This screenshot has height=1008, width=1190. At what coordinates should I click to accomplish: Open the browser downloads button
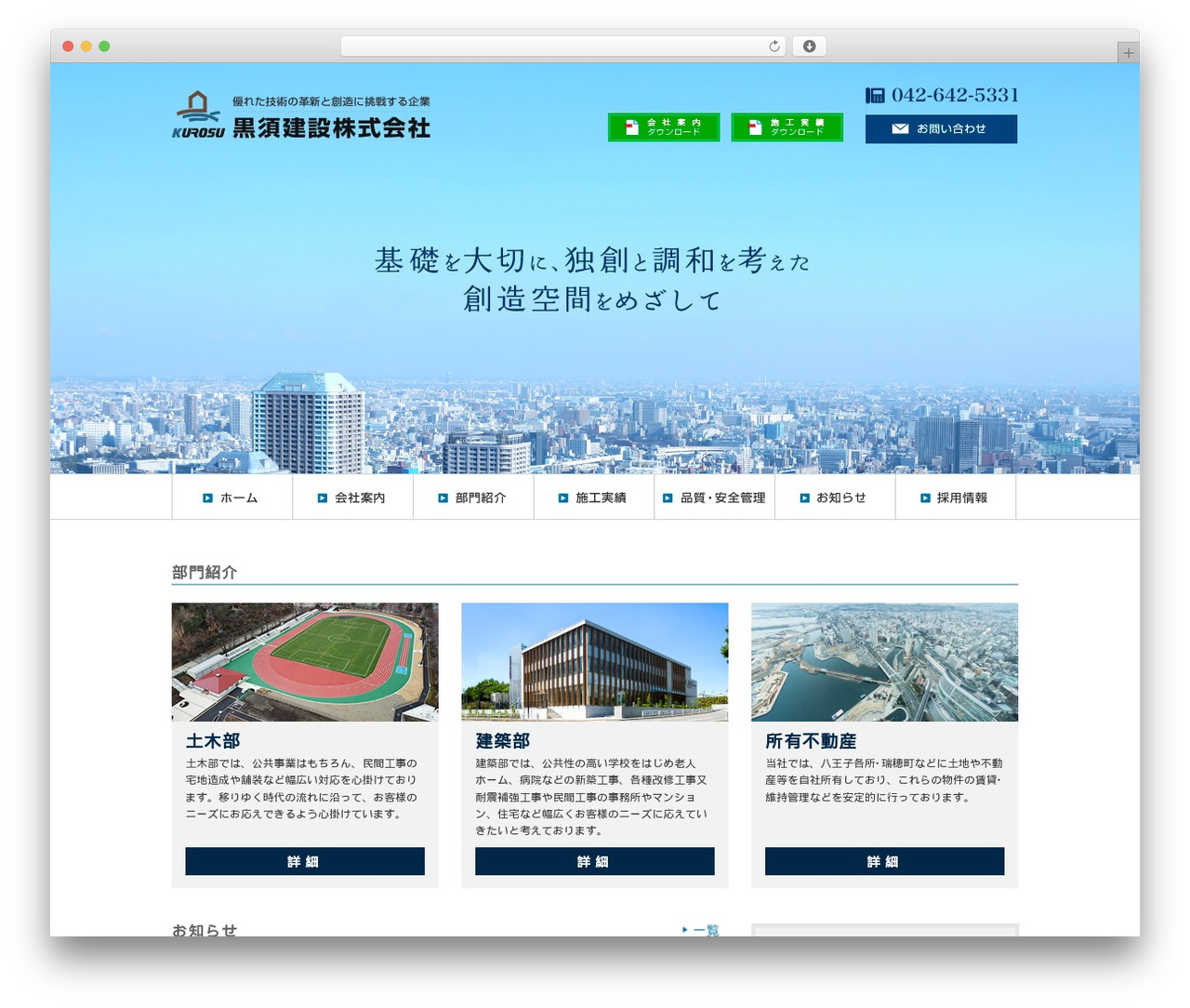(x=809, y=46)
